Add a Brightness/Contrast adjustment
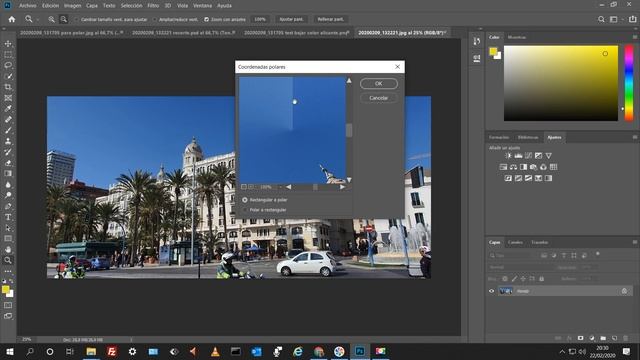 tap(508, 156)
